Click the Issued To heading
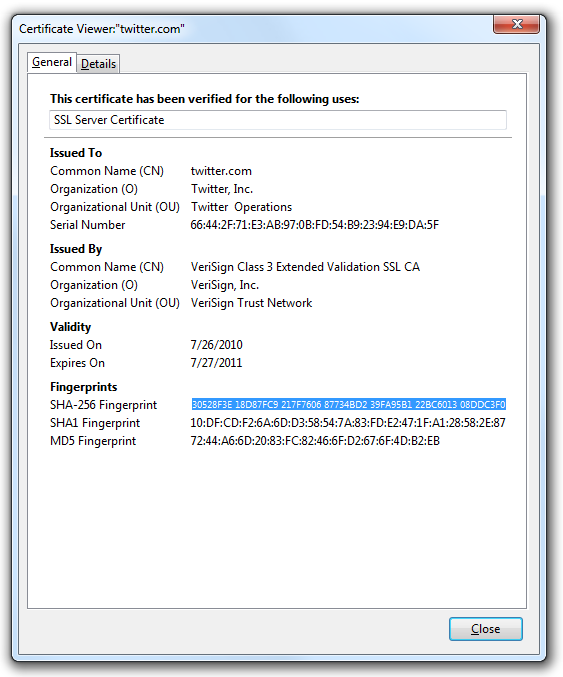Viewport: 563px width, 677px height. pos(76,153)
